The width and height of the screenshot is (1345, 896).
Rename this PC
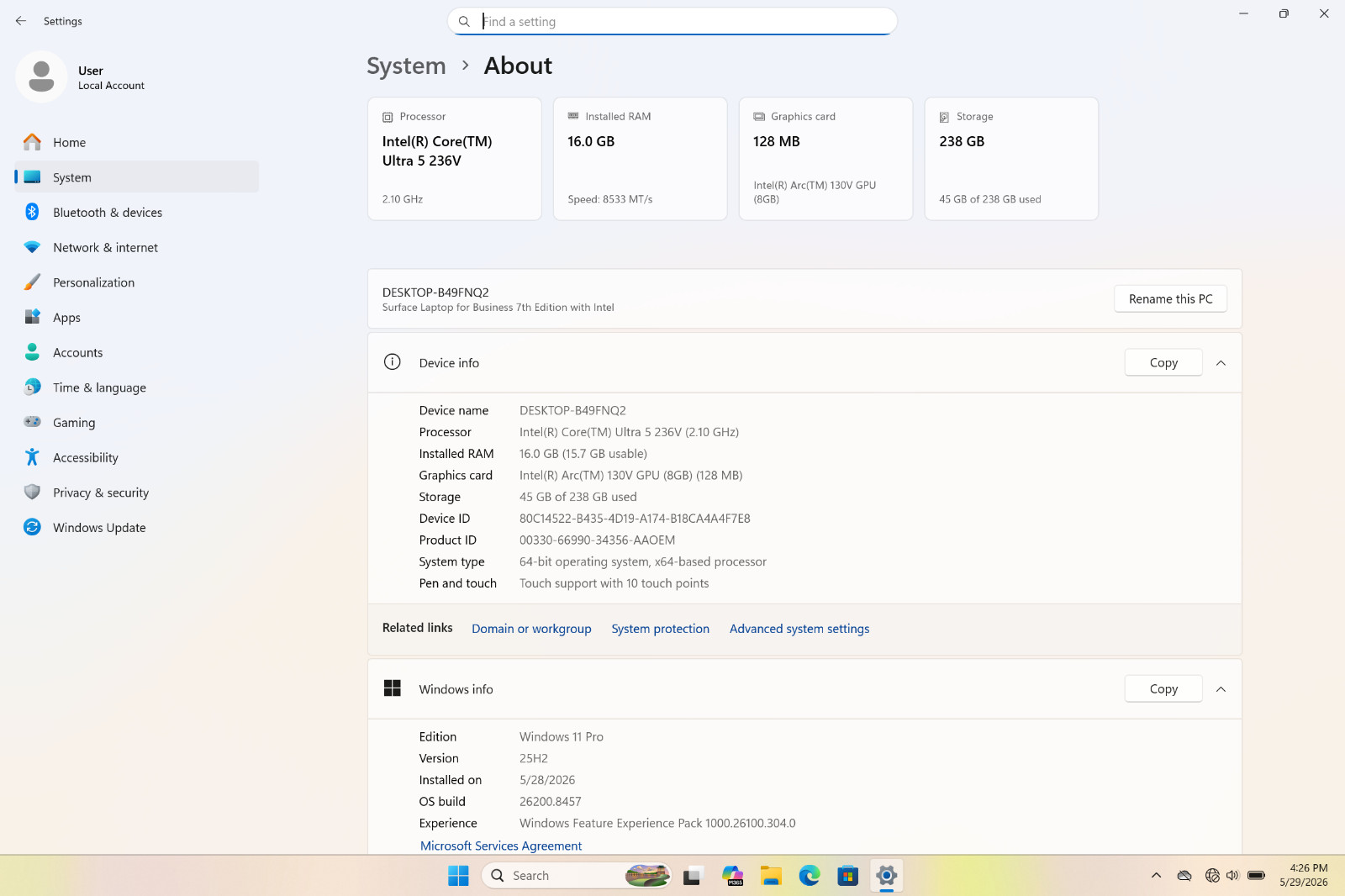pyautogui.click(x=1170, y=299)
